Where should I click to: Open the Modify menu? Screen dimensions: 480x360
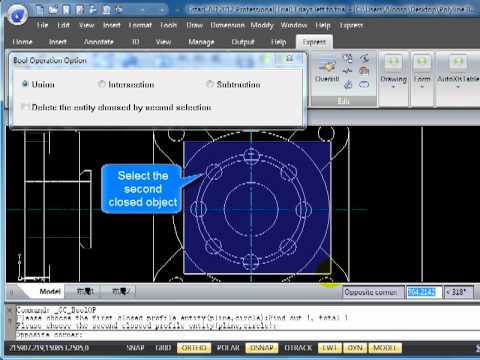click(262, 25)
